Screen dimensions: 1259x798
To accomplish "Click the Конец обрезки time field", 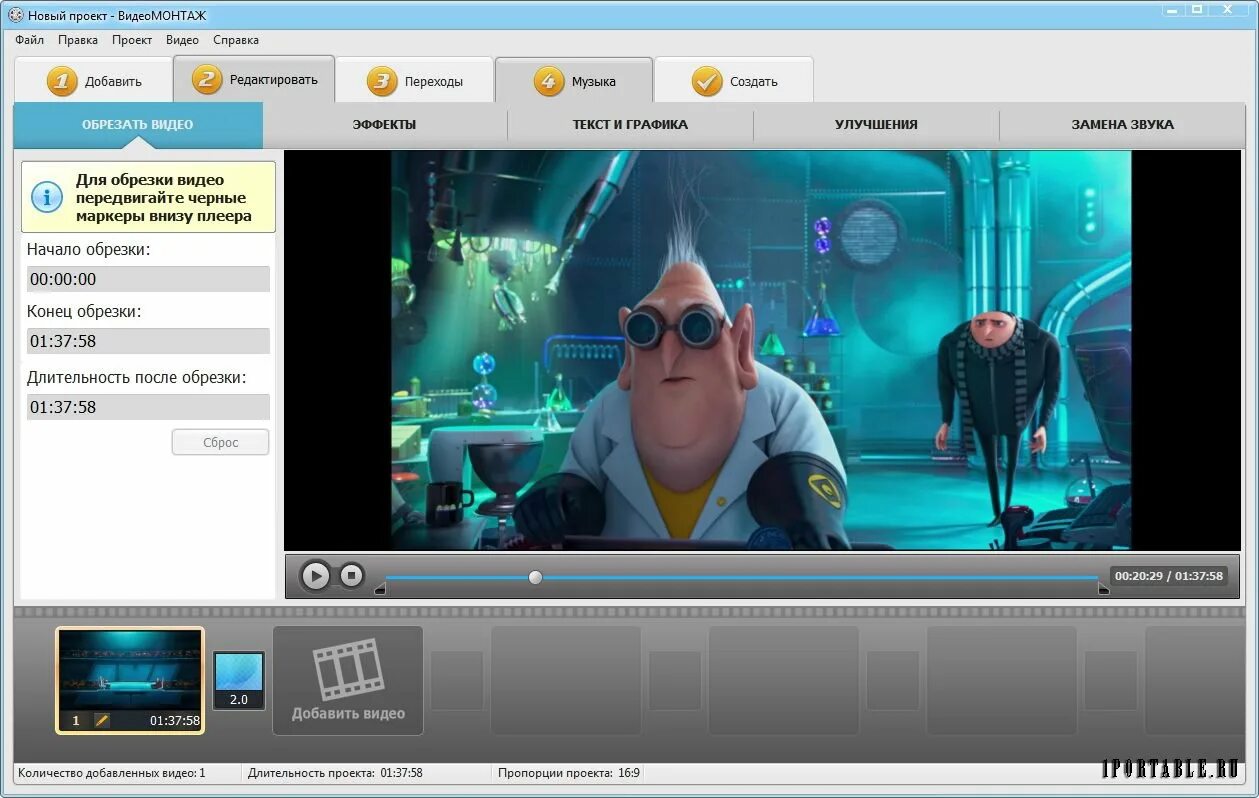I will point(148,341).
